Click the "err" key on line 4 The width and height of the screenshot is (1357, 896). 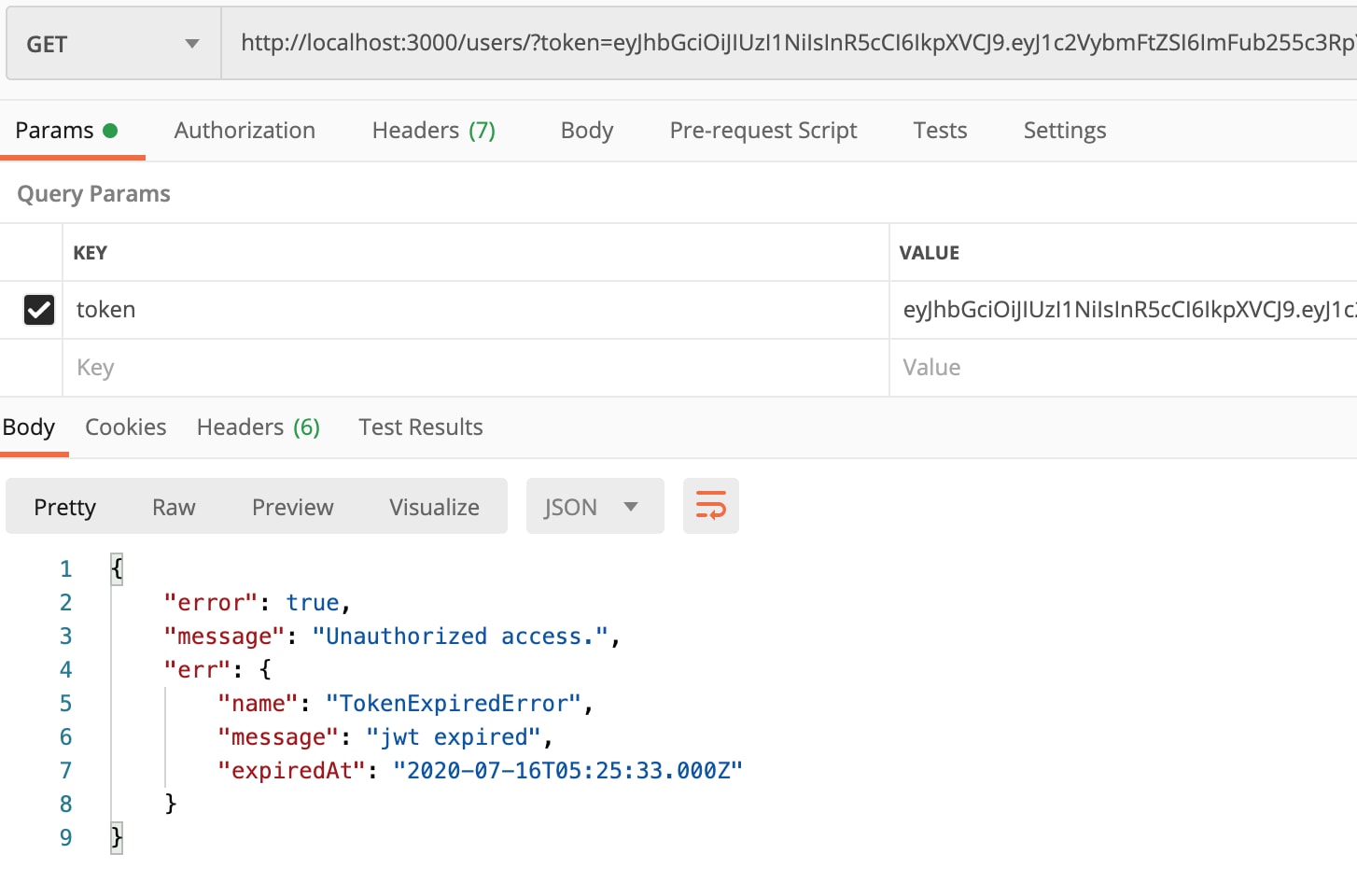click(x=197, y=670)
